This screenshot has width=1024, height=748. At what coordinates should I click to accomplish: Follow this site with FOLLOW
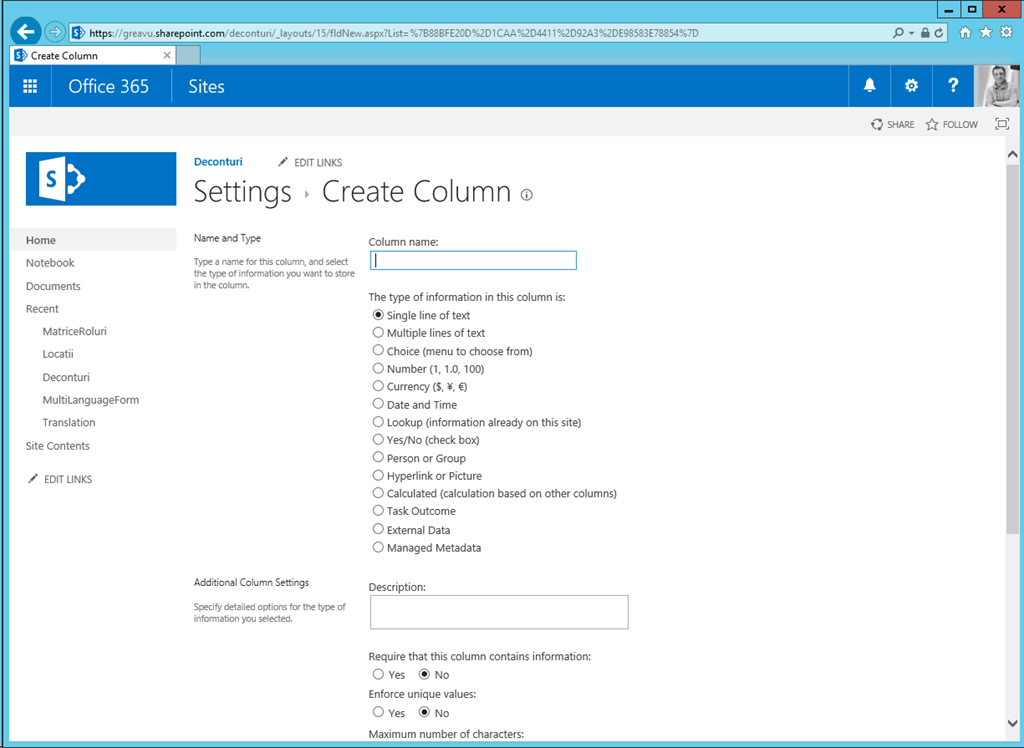(951, 125)
